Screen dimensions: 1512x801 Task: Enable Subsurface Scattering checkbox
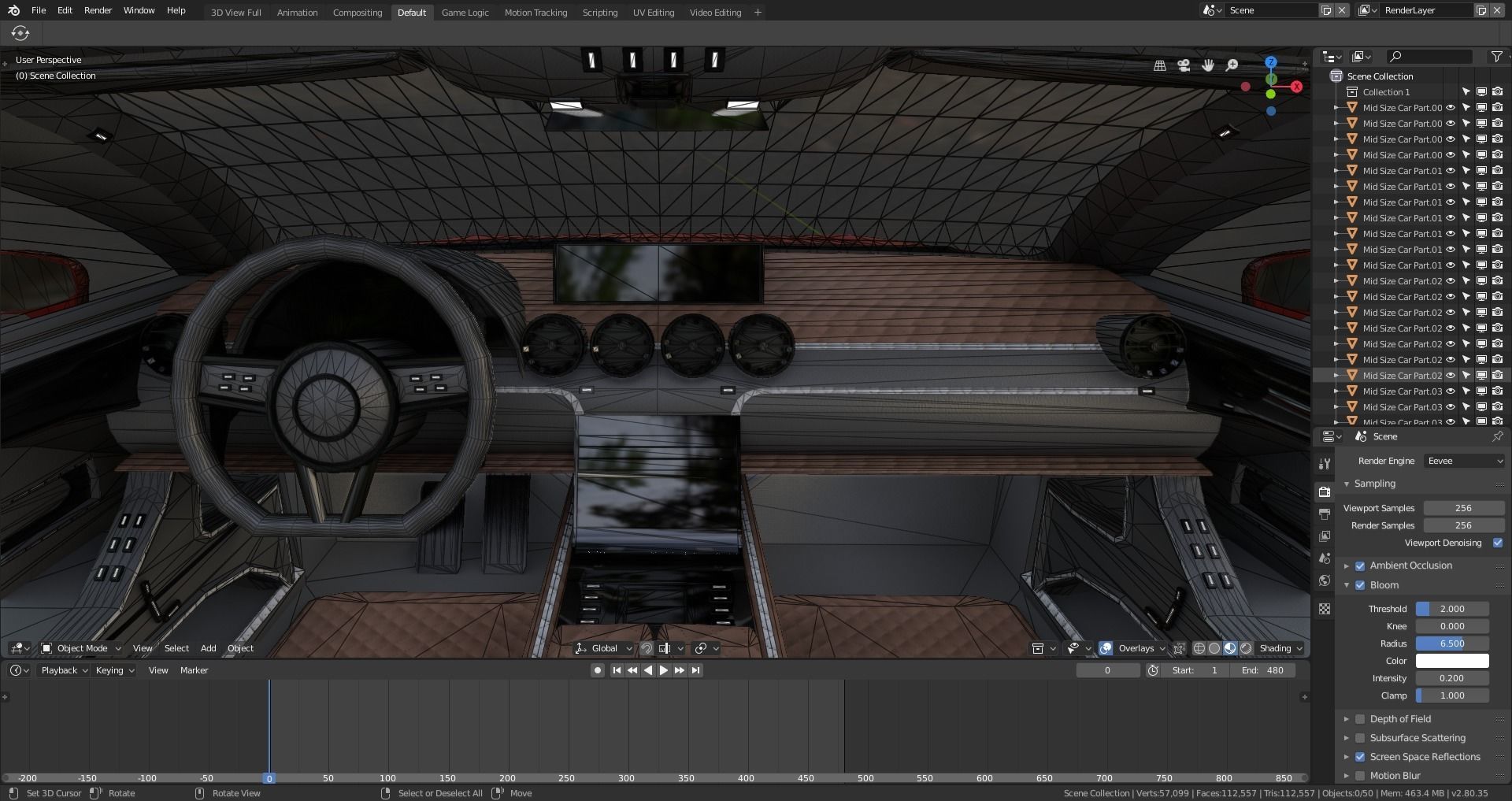tap(1360, 738)
